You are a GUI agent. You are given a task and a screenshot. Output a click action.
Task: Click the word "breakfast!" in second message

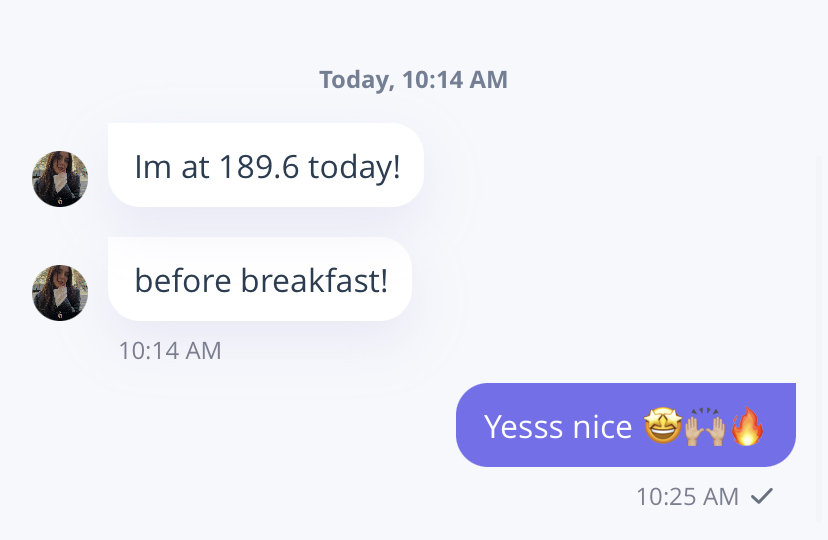(314, 280)
